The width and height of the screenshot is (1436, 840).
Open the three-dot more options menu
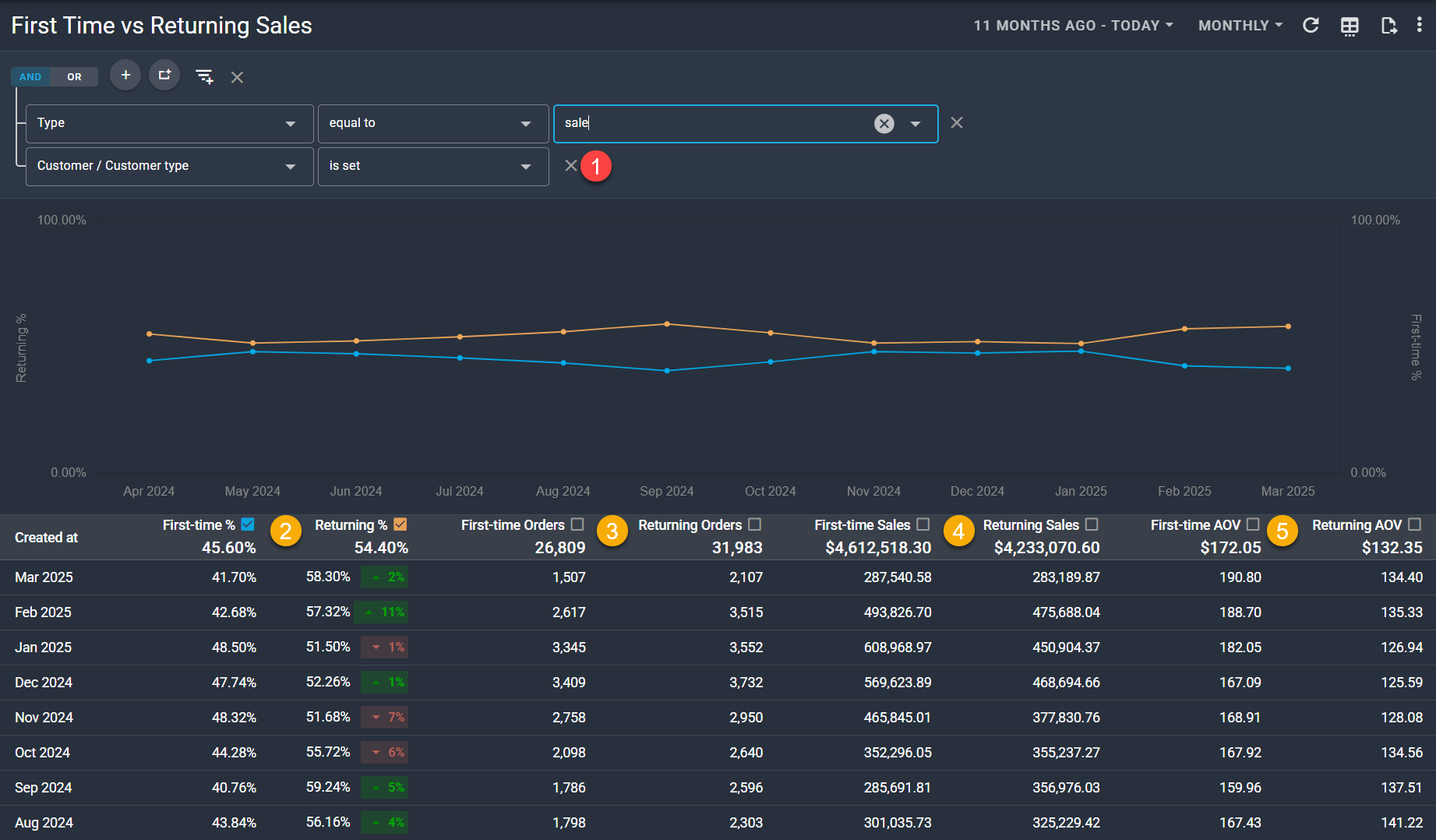[x=1419, y=26]
